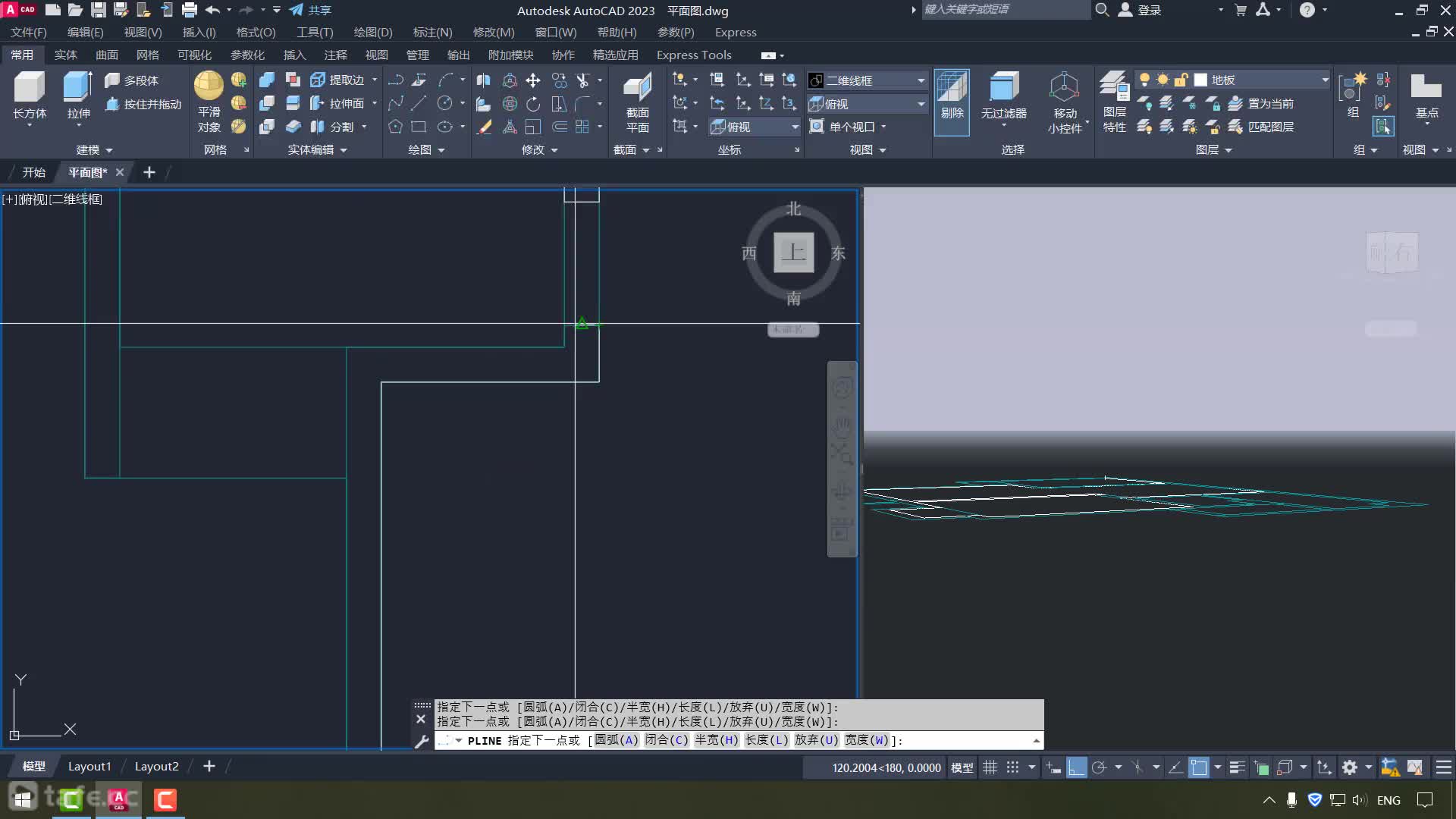
Task: Click Make Current (置为当前) layer button
Action: pyautogui.click(x=1261, y=103)
